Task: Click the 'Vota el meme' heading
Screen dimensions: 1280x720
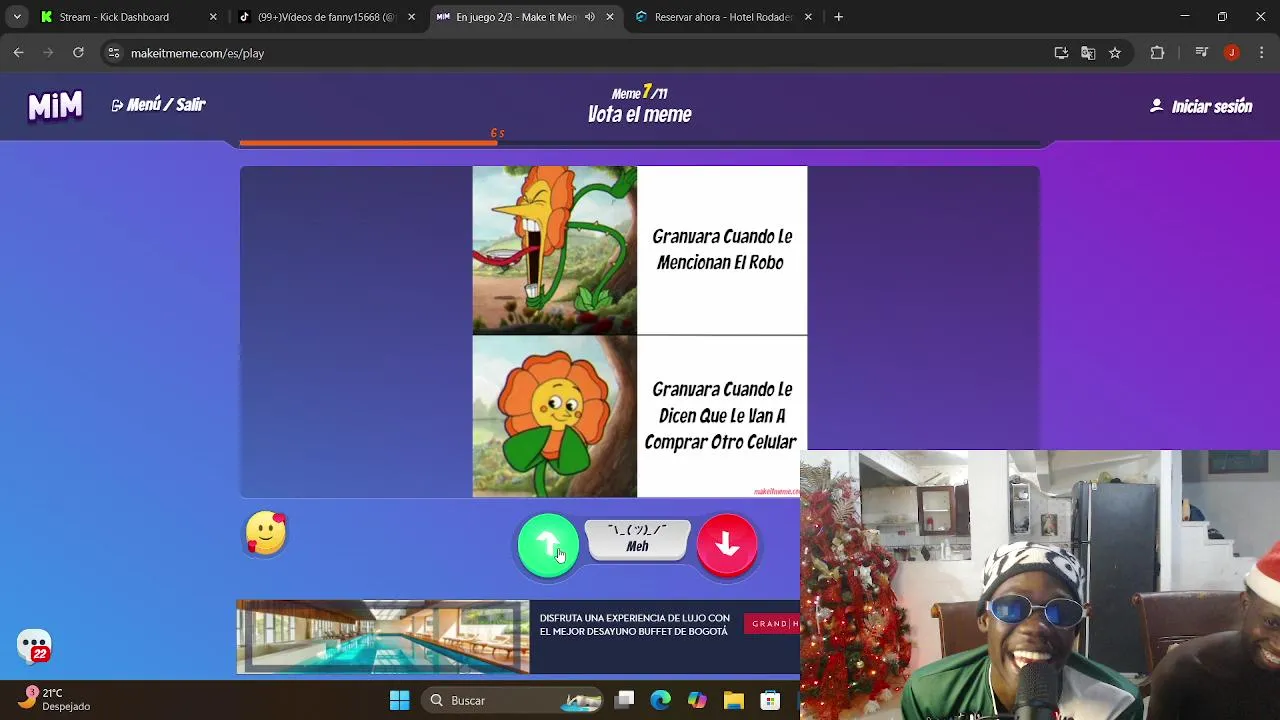Action: click(640, 115)
